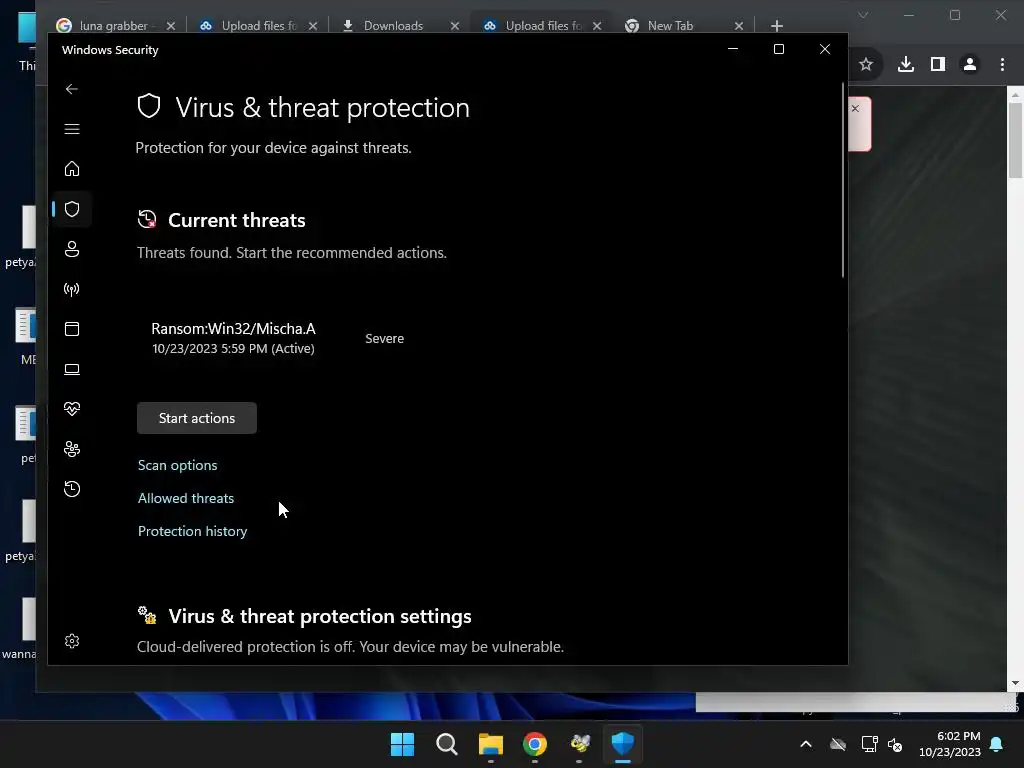Open Firewall & network protection icon
Screen dimensions: 1024x768
[x=72, y=289]
